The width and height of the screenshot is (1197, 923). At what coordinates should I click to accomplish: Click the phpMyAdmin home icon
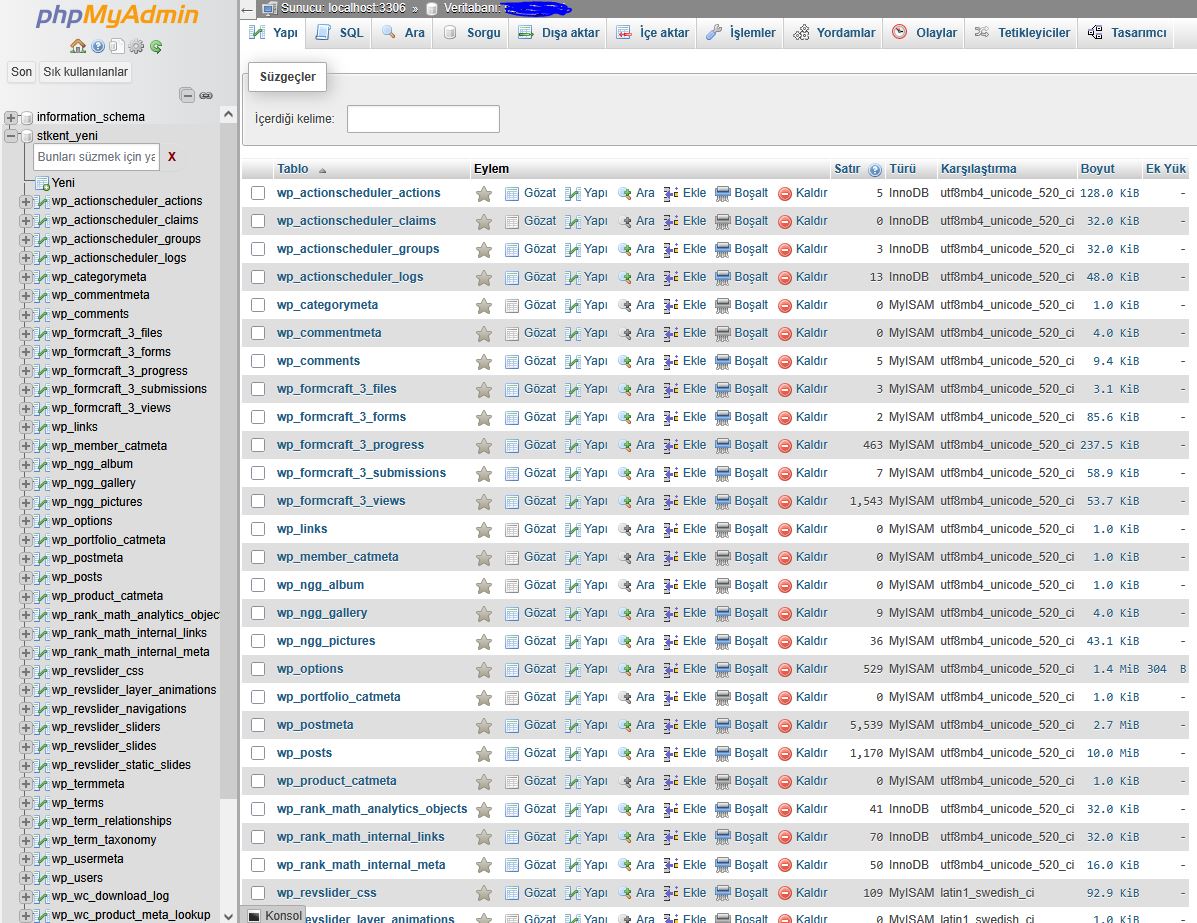tap(78, 47)
